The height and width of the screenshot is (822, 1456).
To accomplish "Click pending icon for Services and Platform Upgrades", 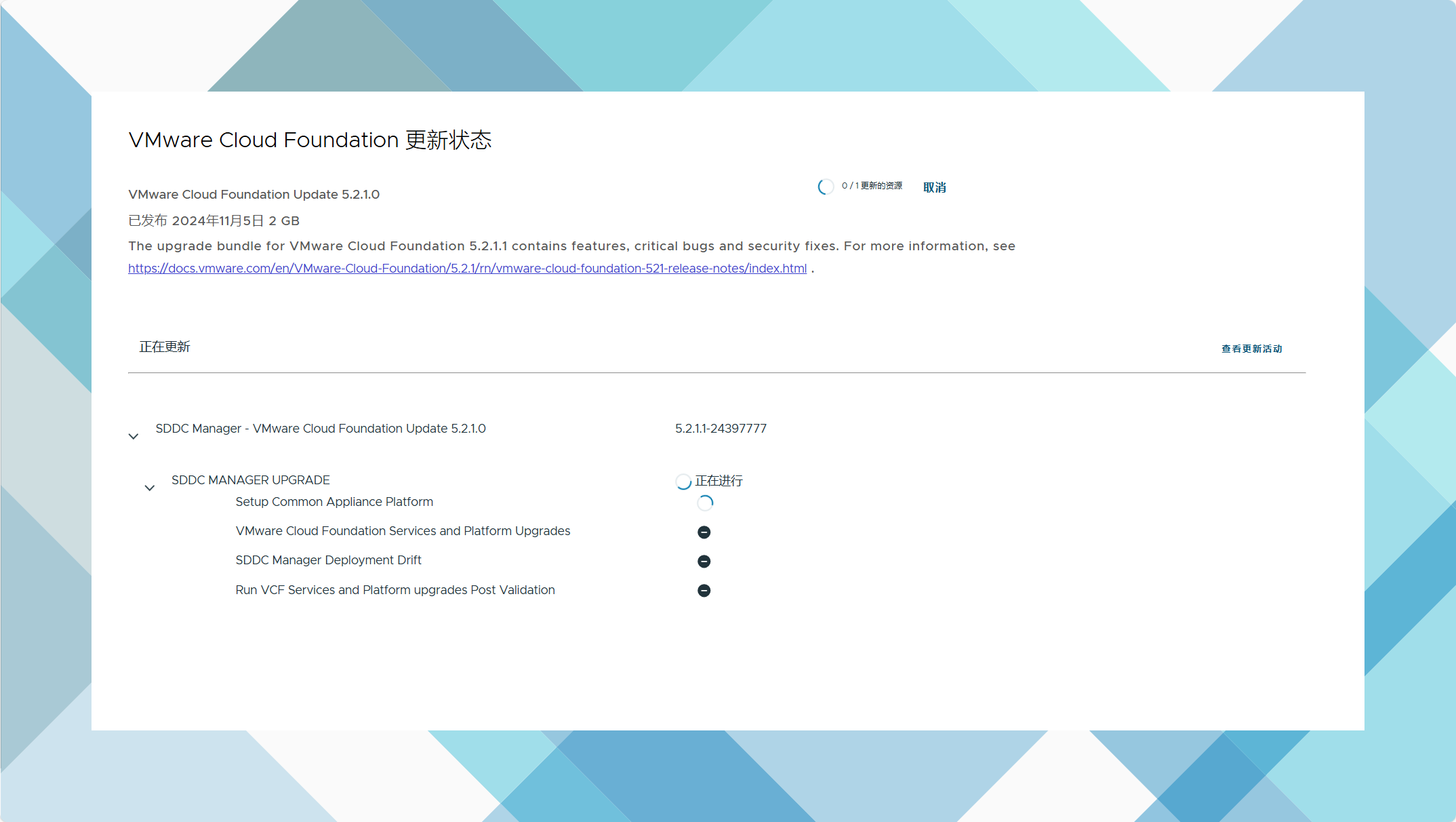I will pos(704,532).
